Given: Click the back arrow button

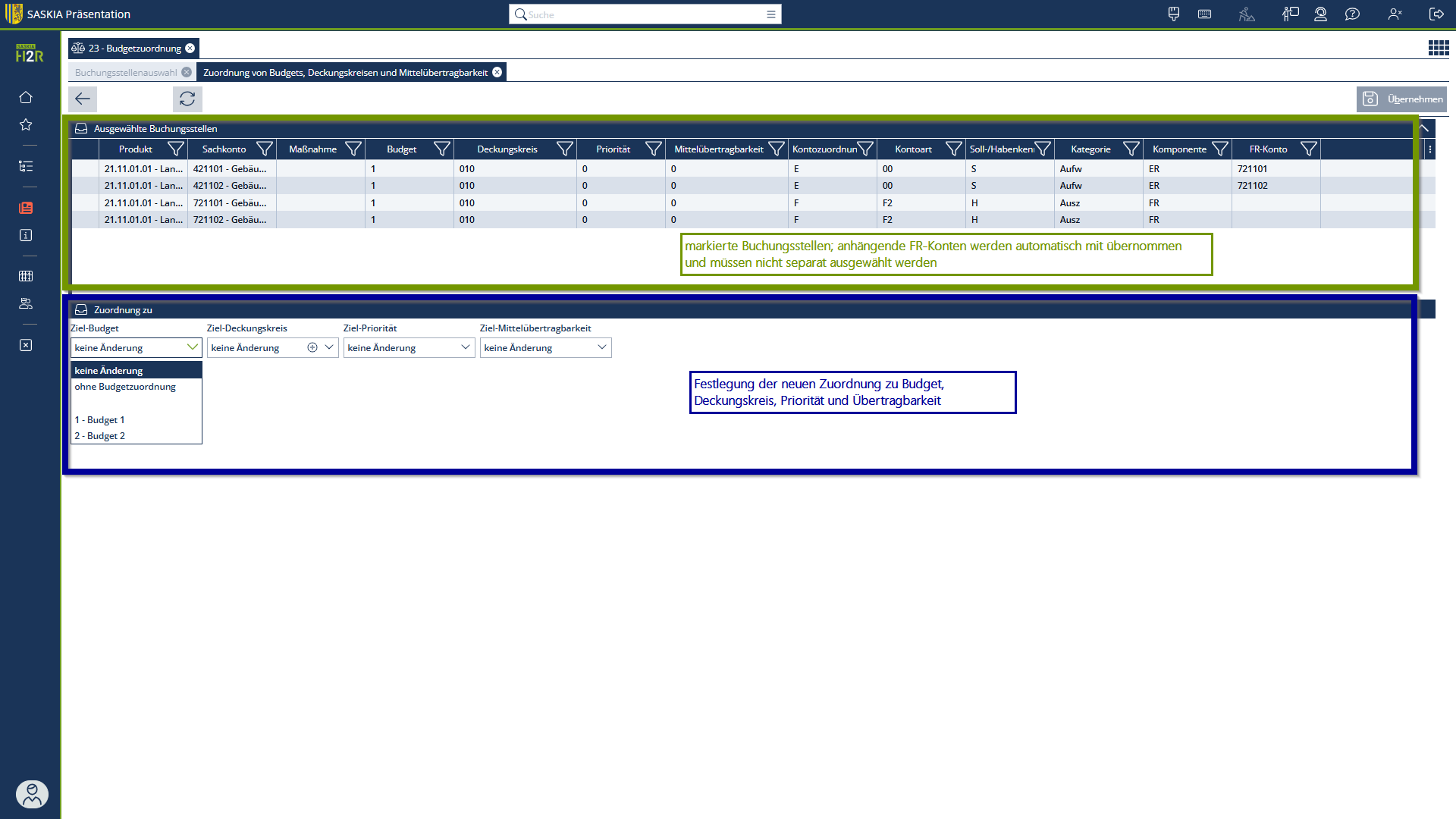Looking at the screenshot, I should (83, 99).
